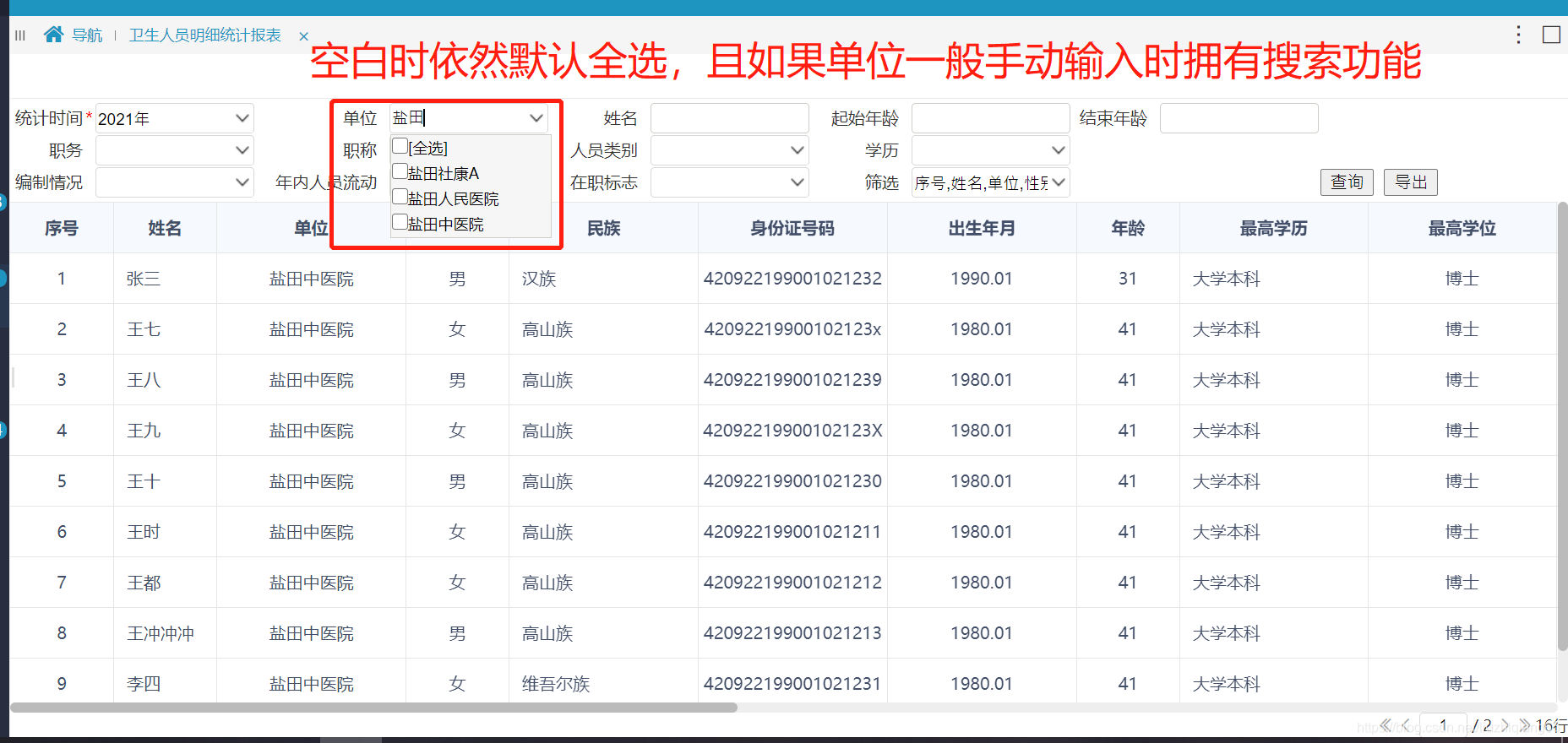1568x743 pixels.
Task: Expand the 学历 dropdown
Action: (990, 150)
